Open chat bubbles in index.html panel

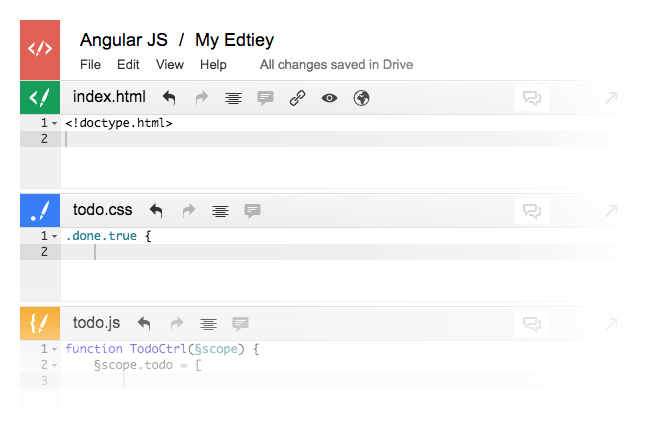pos(532,98)
